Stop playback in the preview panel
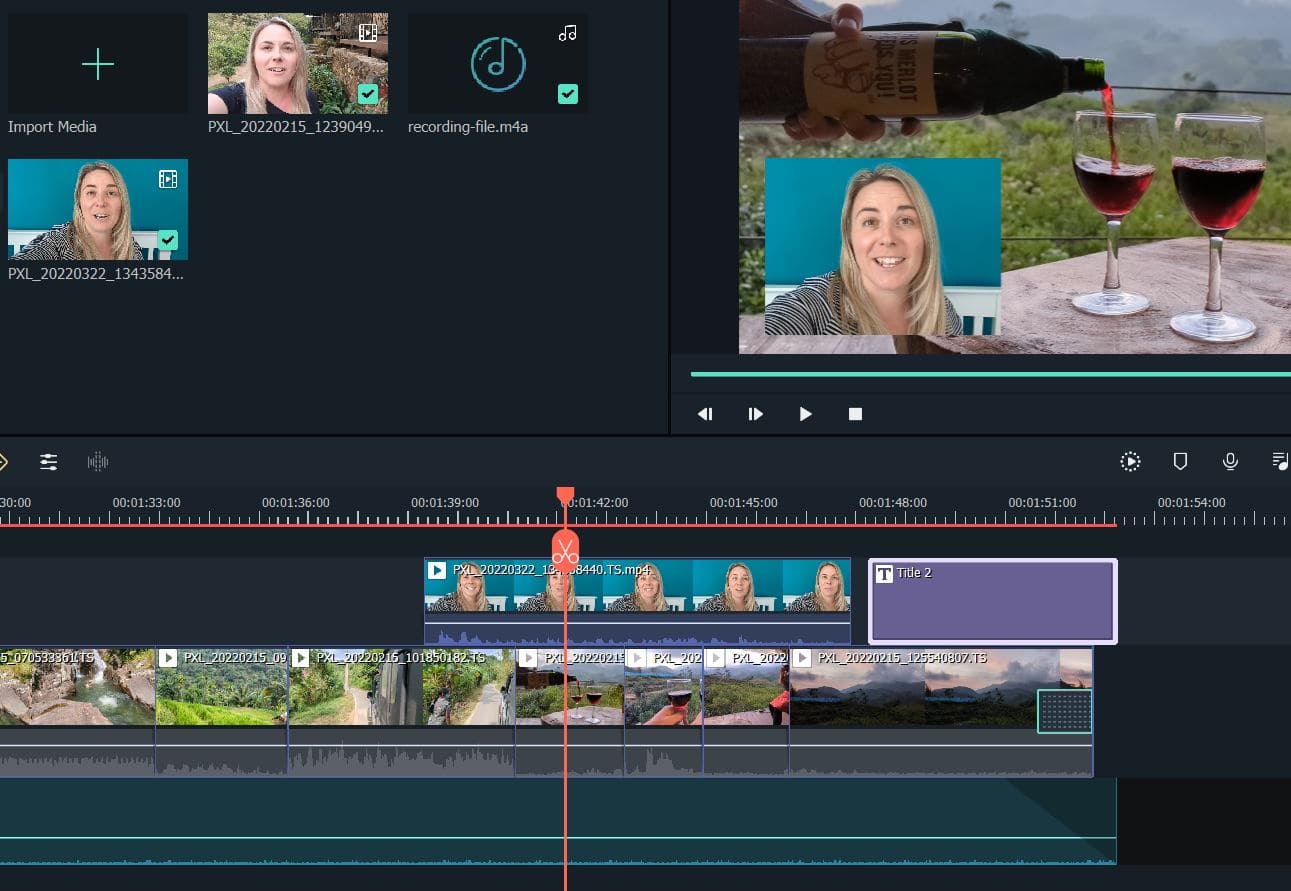The width and height of the screenshot is (1291, 891). coord(855,413)
